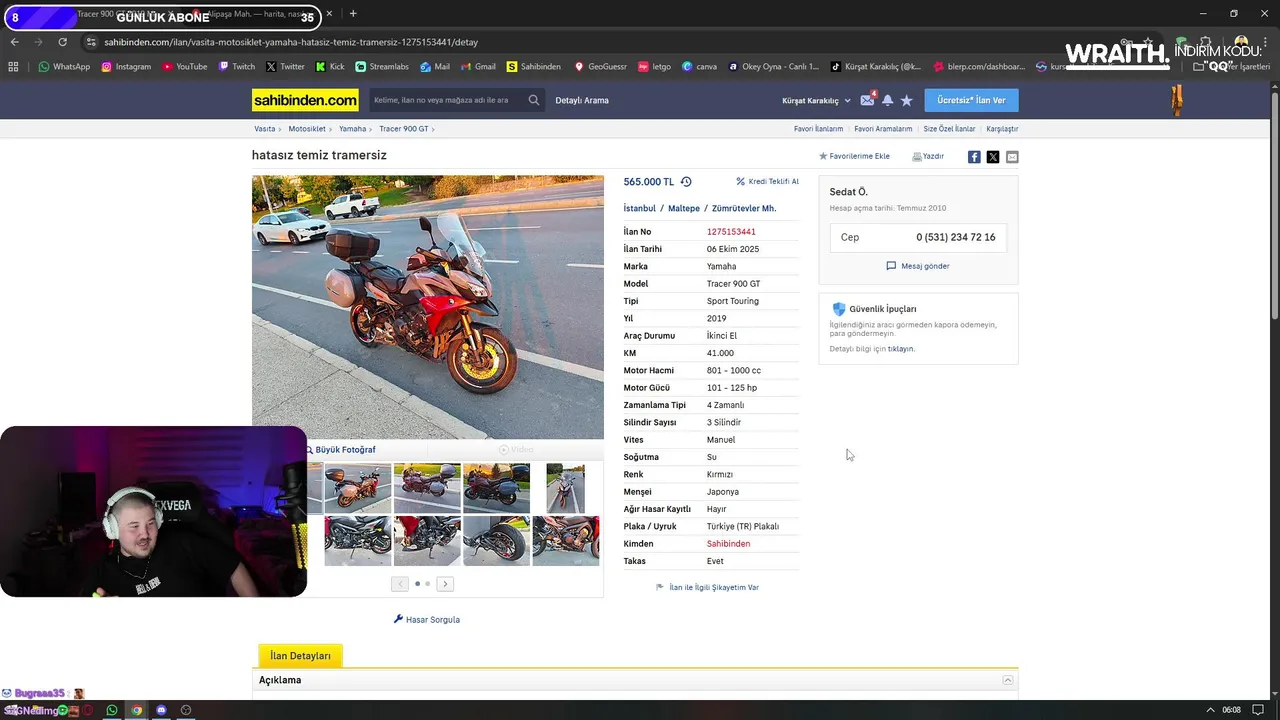Share listing by email icon
The height and width of the screenshot is (720, 1280).
1012,157
